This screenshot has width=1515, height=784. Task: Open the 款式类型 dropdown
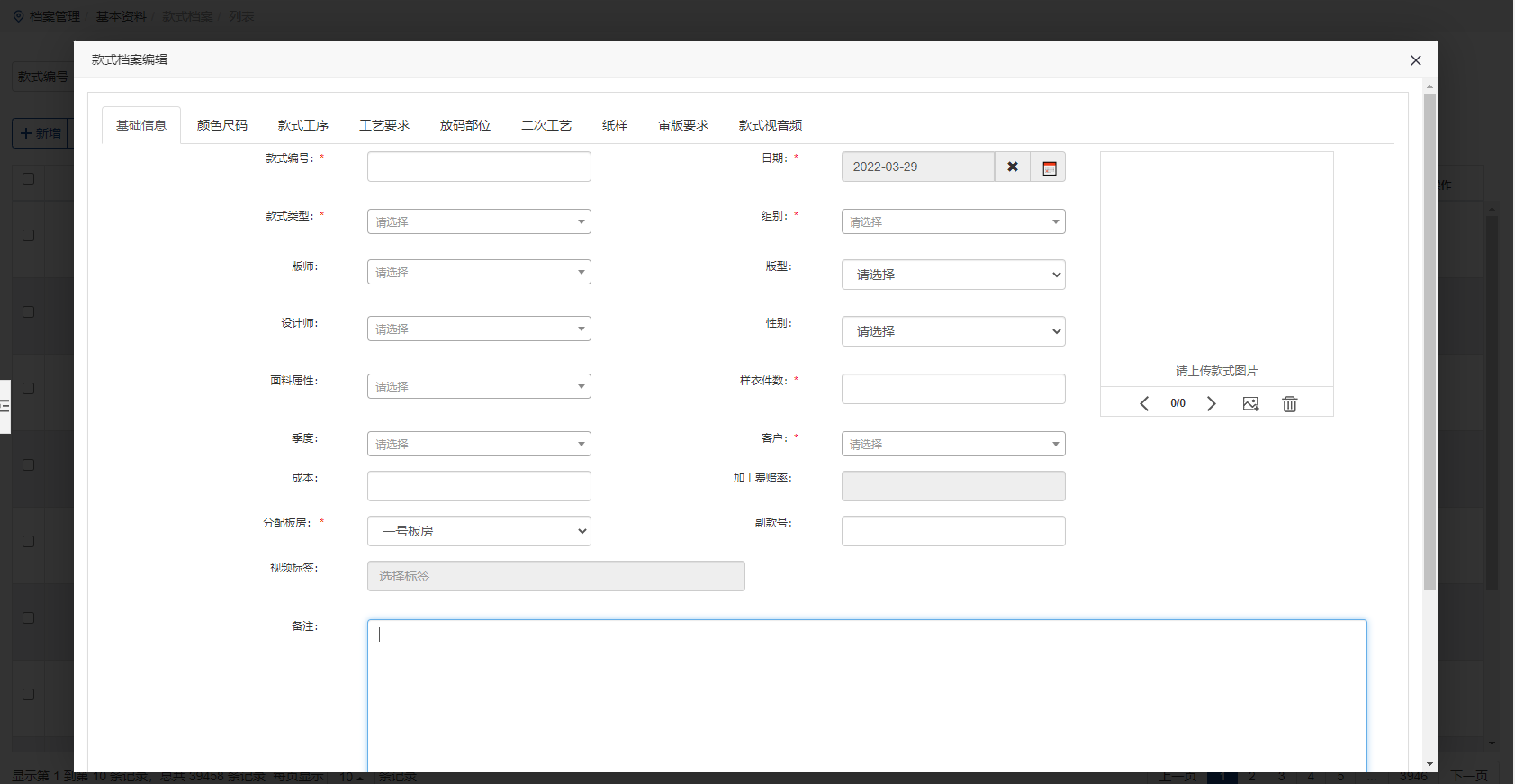[479, 221]
